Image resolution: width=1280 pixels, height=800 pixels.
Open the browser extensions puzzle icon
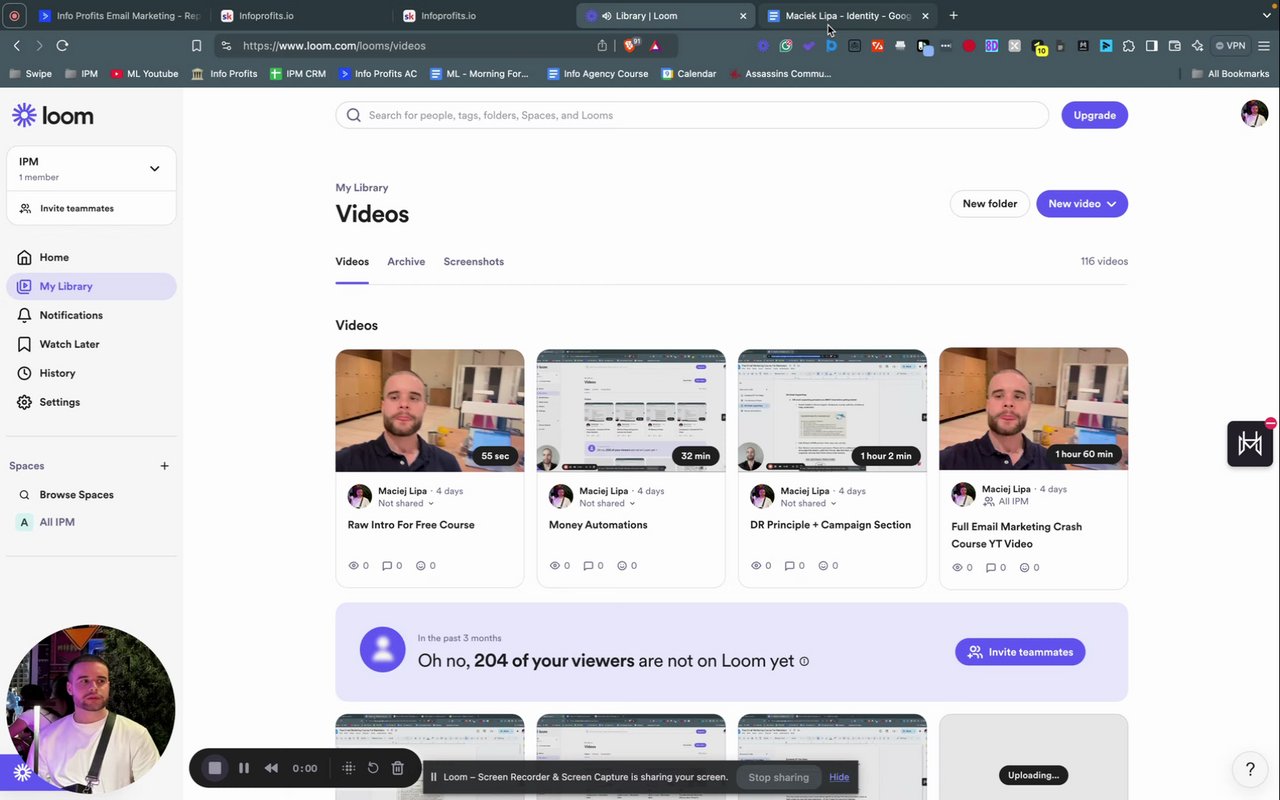click(1129, 46)
